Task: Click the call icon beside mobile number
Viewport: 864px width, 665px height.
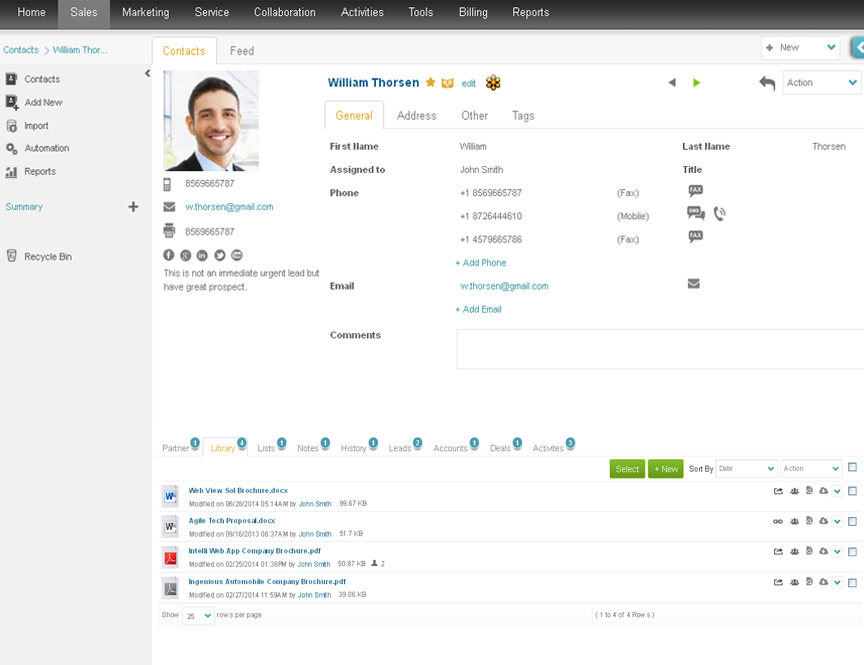Action: click(720, 213)
